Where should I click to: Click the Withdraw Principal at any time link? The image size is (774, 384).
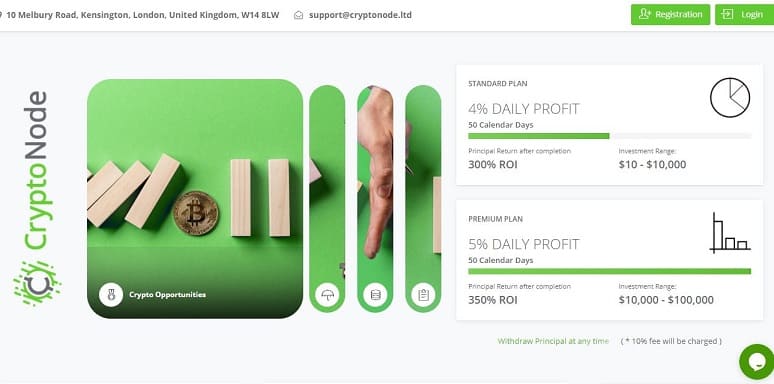[x=553, y=341]
